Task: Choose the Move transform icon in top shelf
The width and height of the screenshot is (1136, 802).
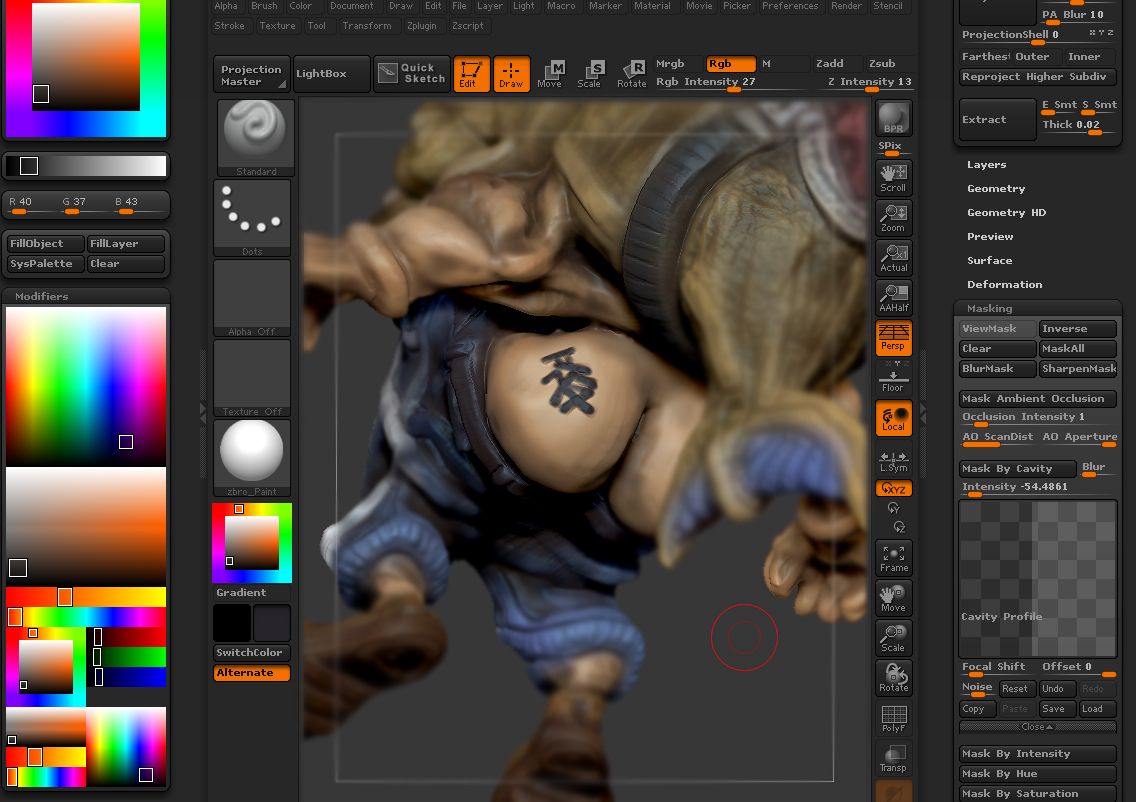Action: point(550,74)
